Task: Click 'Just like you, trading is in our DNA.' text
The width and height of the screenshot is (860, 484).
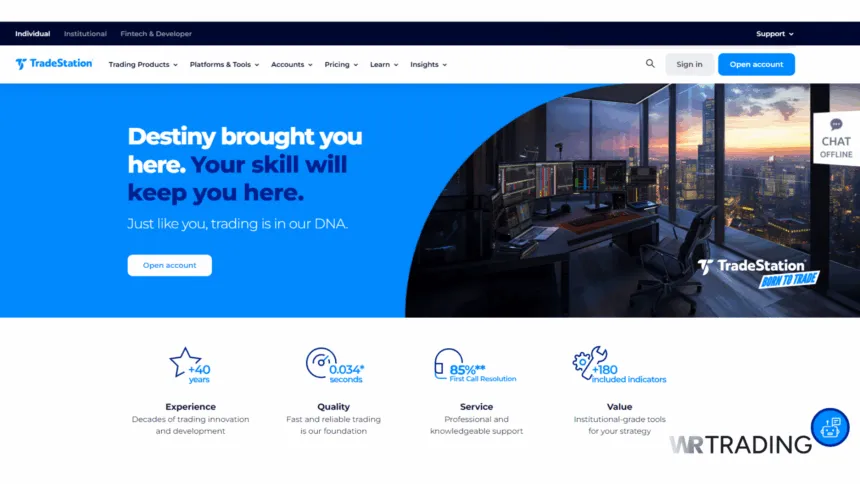Action: click(237, 224)
